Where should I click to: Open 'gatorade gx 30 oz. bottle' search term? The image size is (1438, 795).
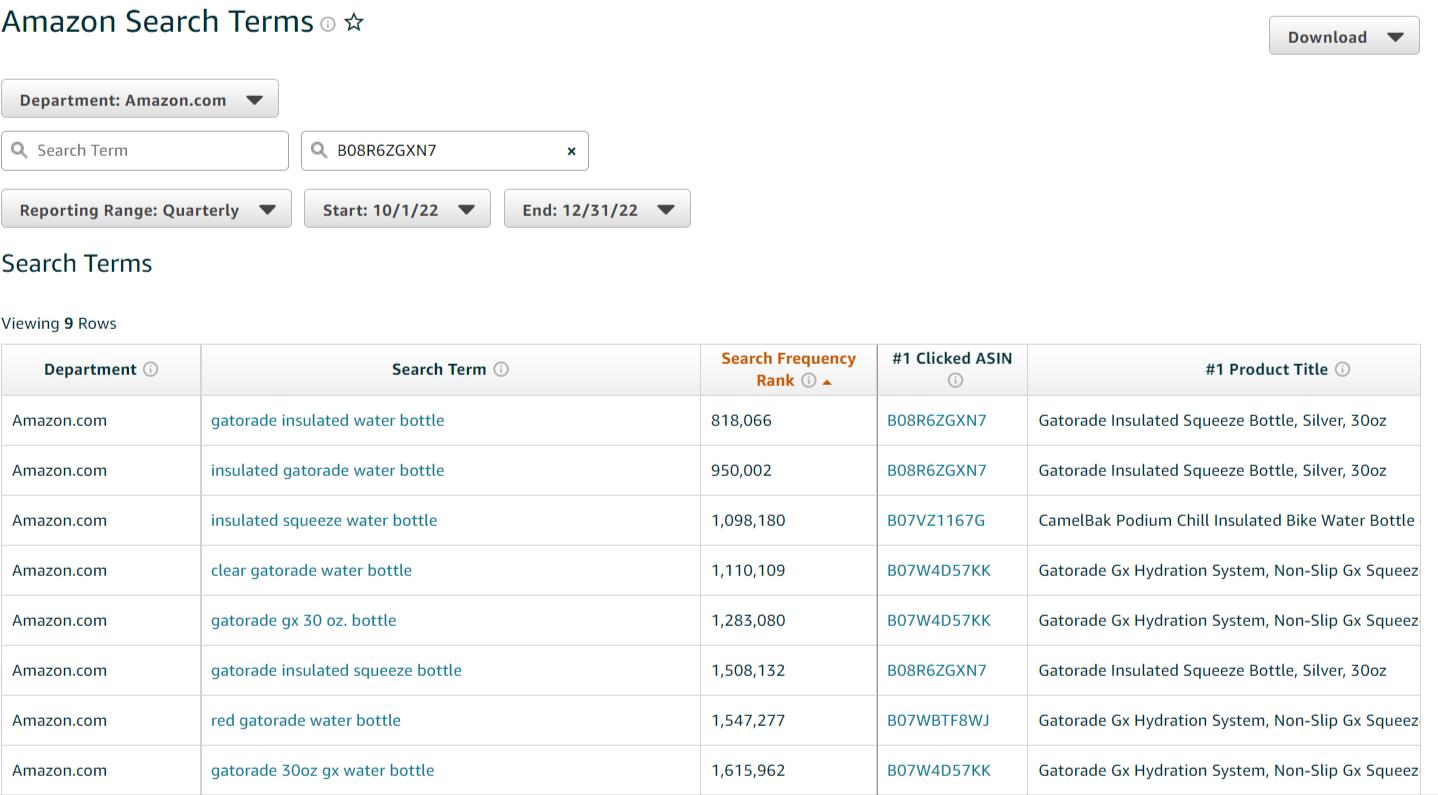(303, 620)
